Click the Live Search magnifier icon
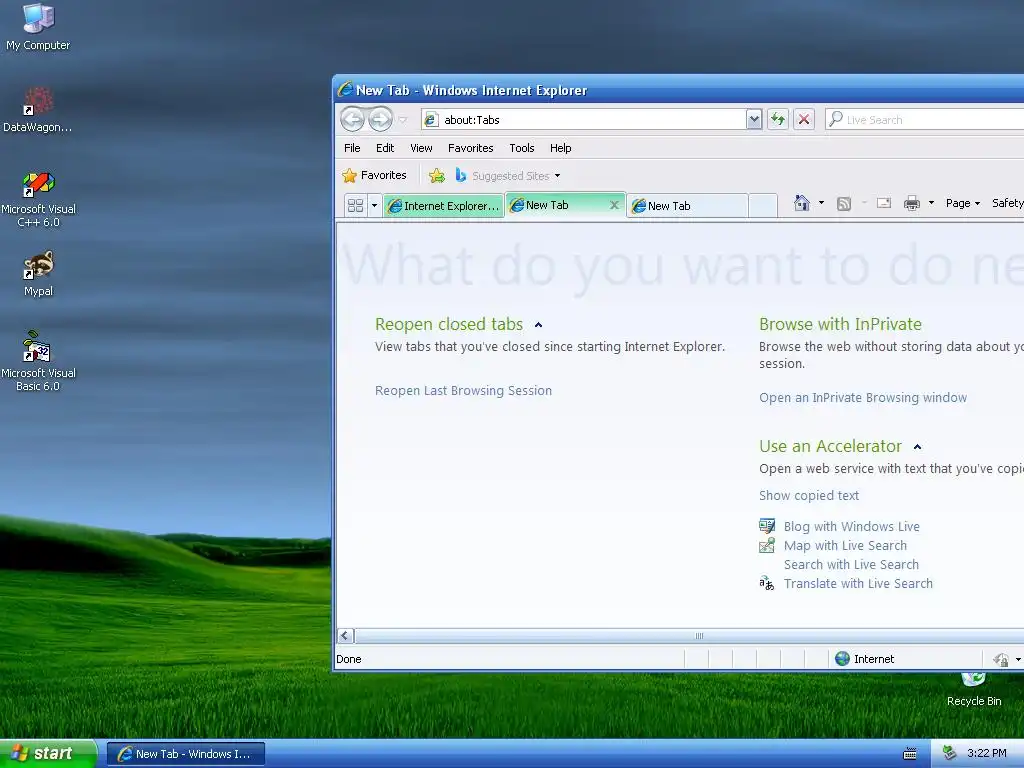Screen dimensions: 1024x768 pyautogui.click(x=835, y=119)
